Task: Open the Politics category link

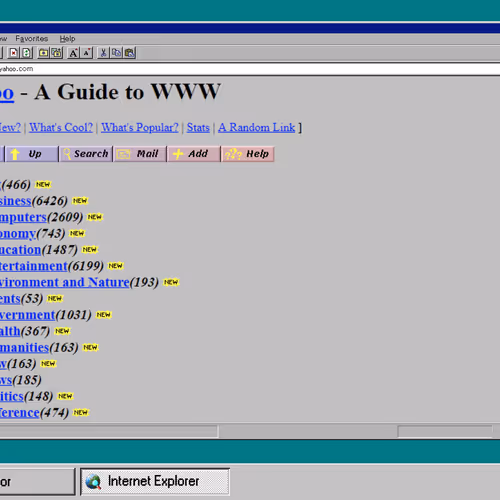Action: (12, 396)
